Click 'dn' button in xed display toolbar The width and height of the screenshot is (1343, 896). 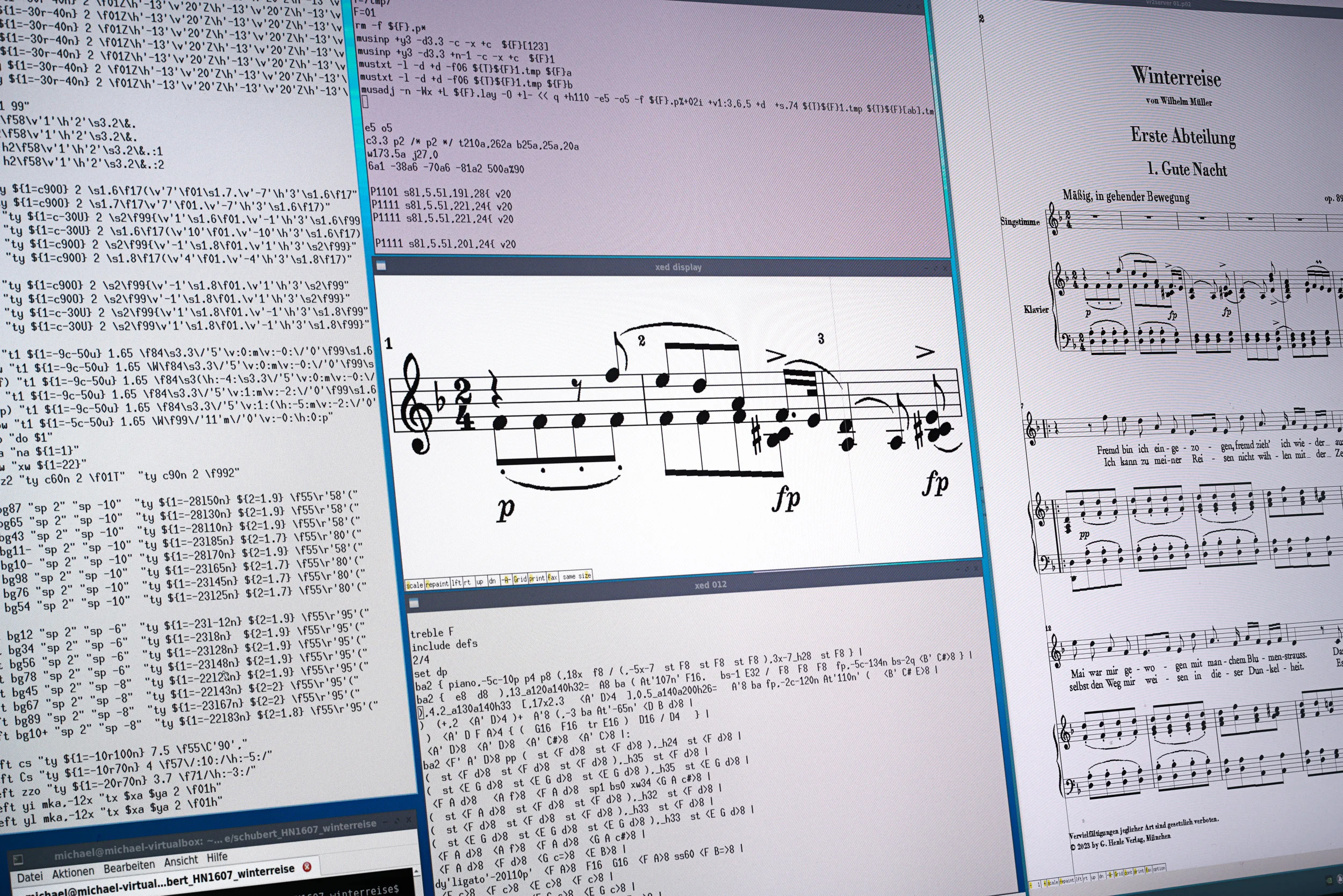[492, 581]
